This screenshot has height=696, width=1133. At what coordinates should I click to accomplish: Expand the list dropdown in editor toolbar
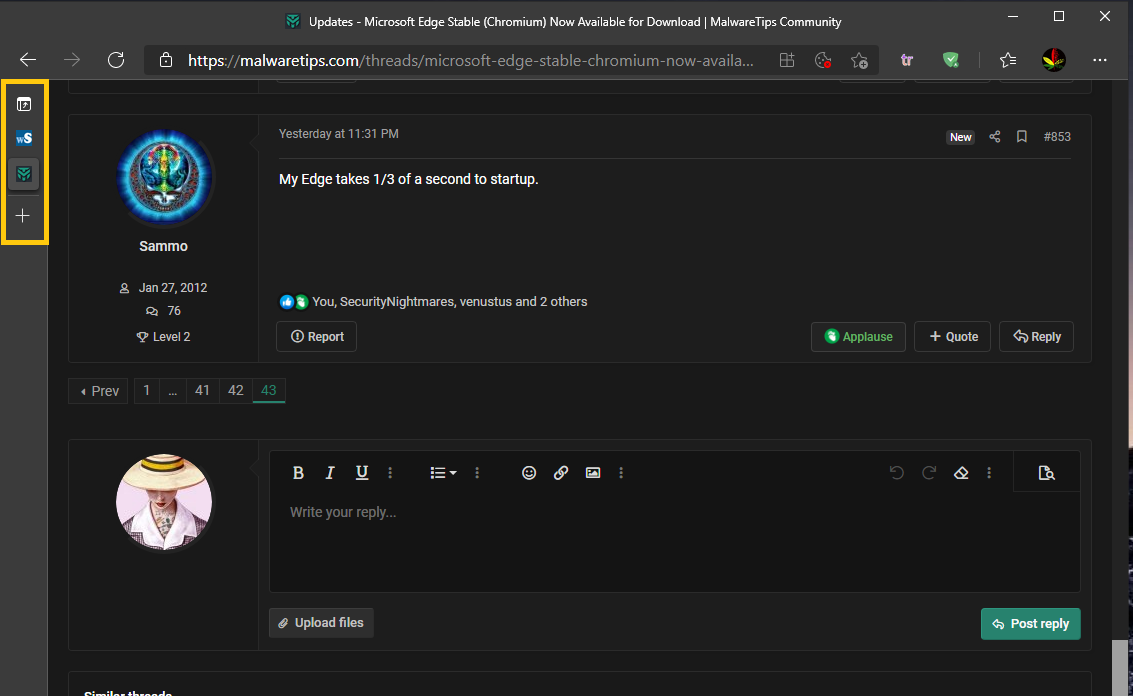click(x=443, y=473)
